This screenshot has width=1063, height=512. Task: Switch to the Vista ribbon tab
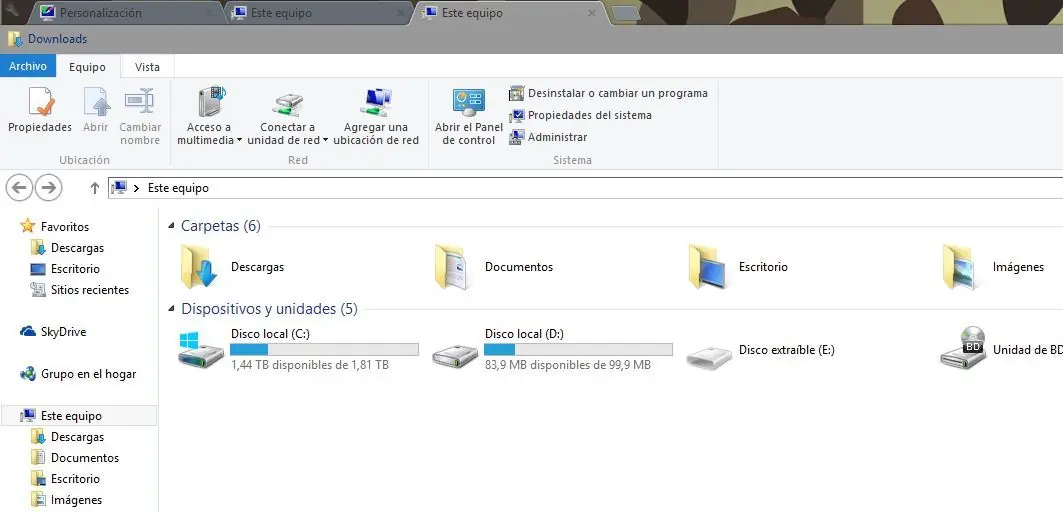point(147,66)
